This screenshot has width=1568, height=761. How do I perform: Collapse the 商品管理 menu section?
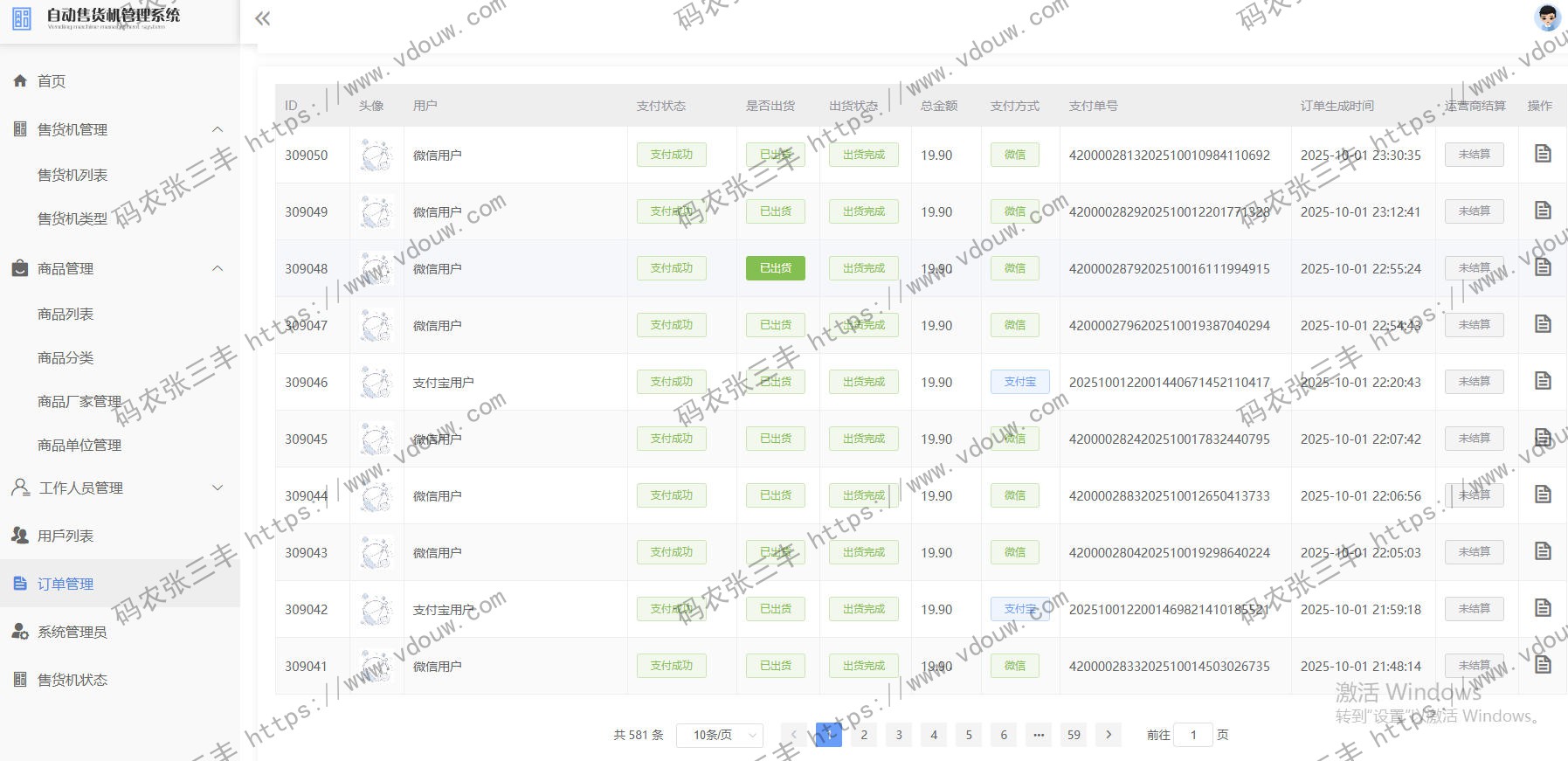click(218, 268)
